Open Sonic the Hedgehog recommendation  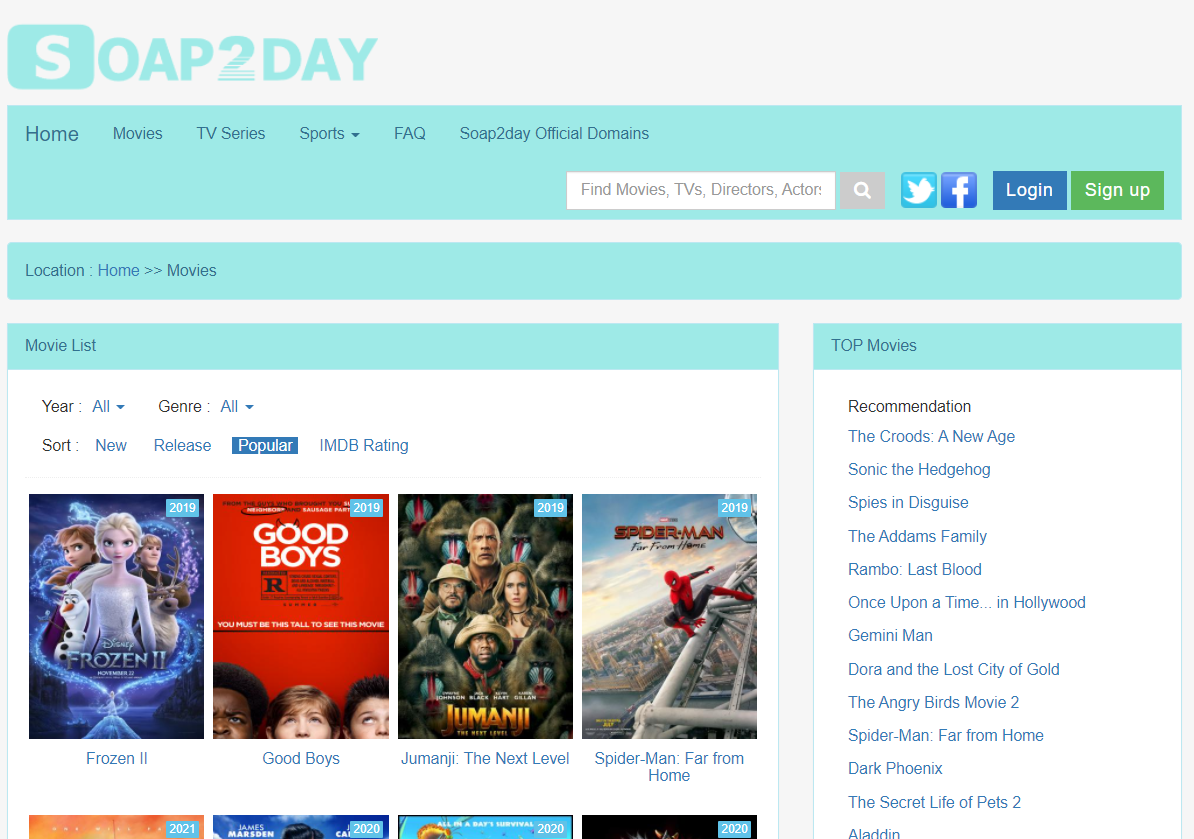(x=919, y=470)
